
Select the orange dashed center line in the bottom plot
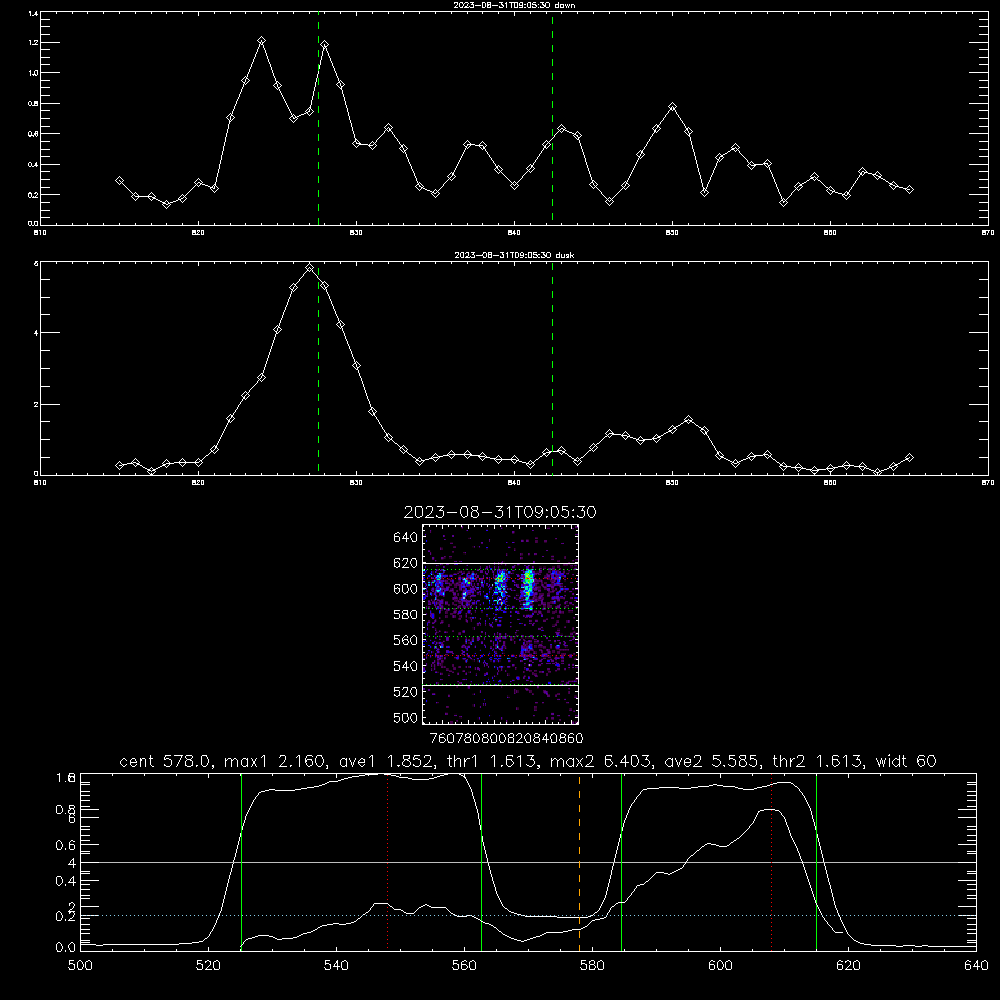(579, 862)
